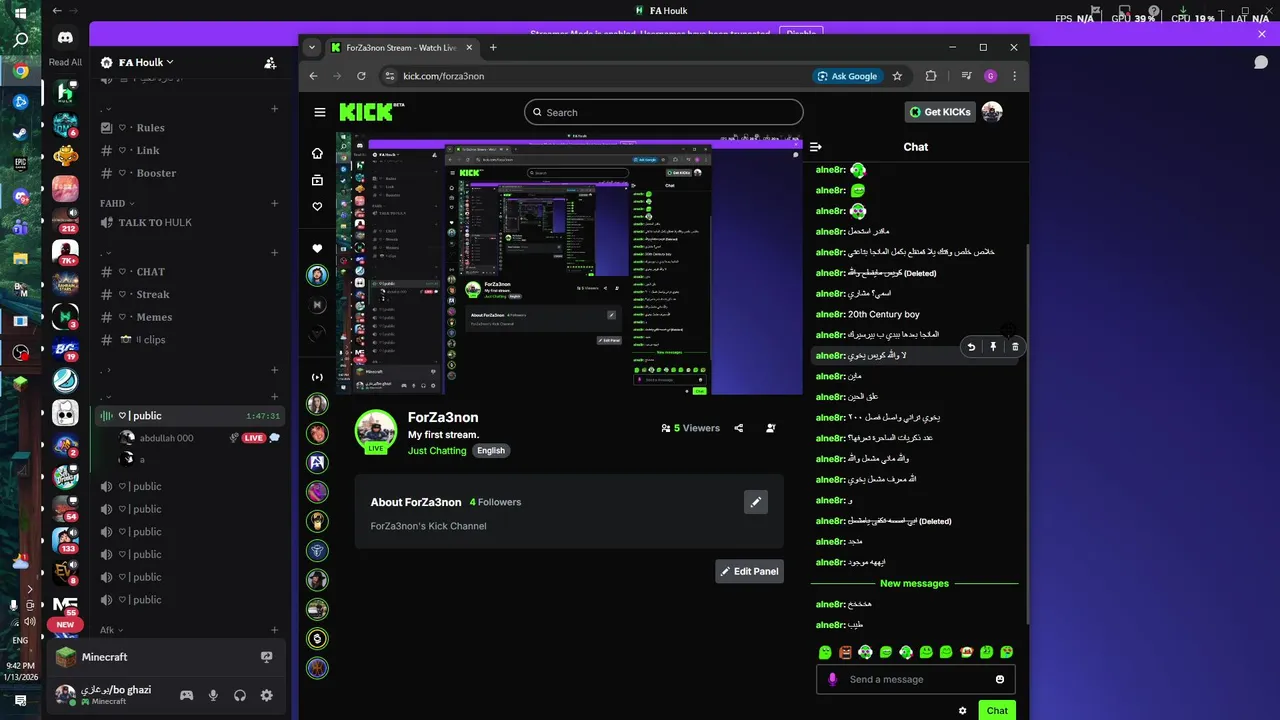
Task: Bookmark this tab with the star icon
Action: pyautogui.click(x=897, y=76)
